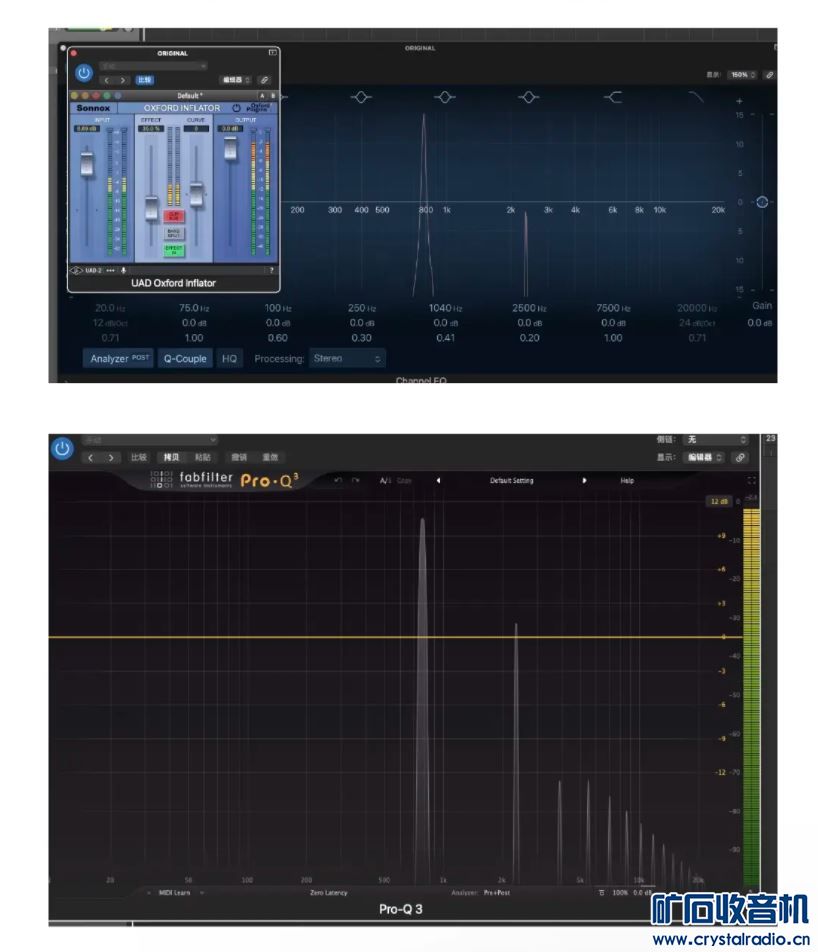Click the full screen icon in Pro-Q 3
This screenshot has width=818, height=952.
[x=751, y=480]
